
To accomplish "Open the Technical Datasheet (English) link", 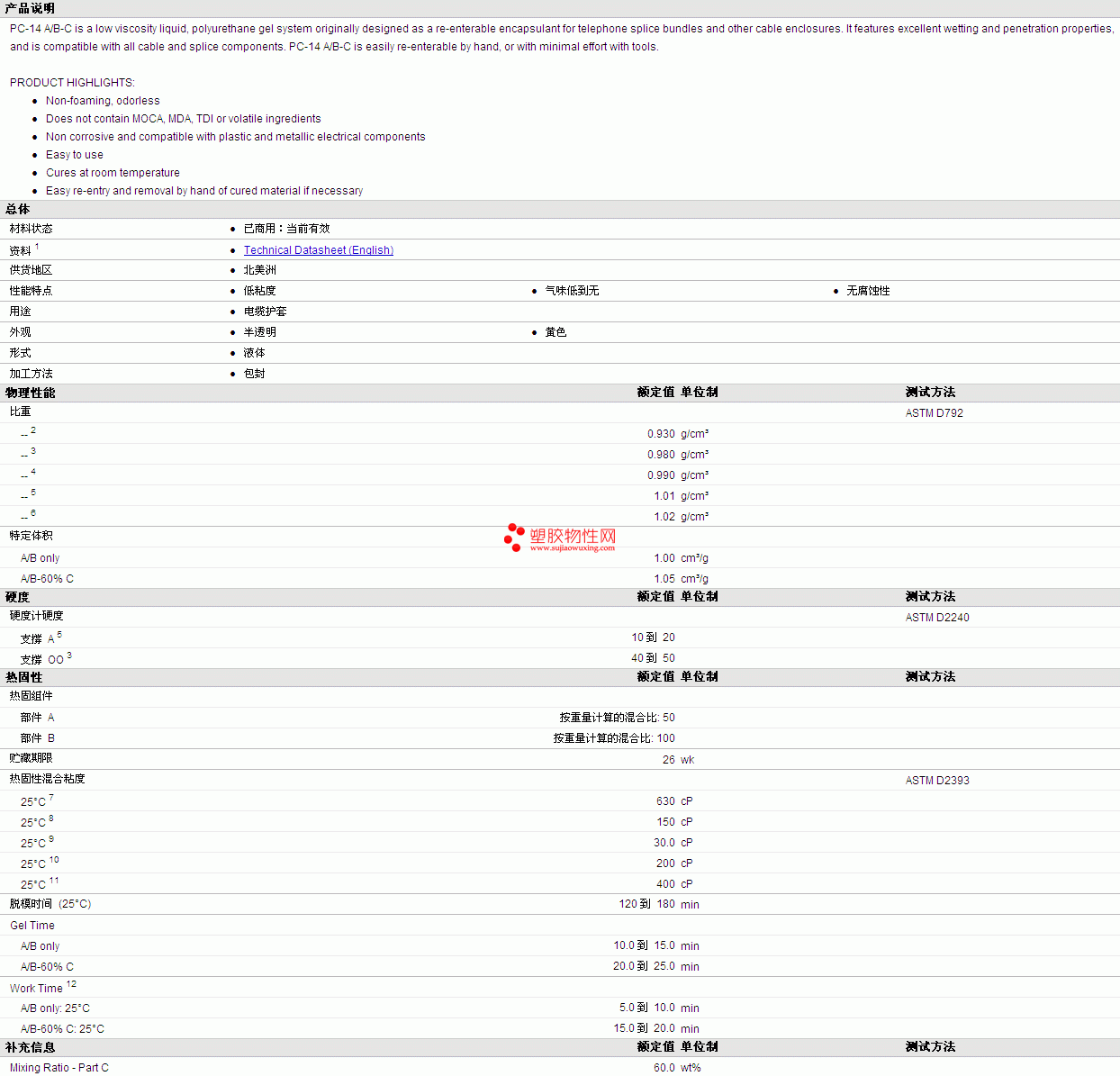I will tap(319, 250).
